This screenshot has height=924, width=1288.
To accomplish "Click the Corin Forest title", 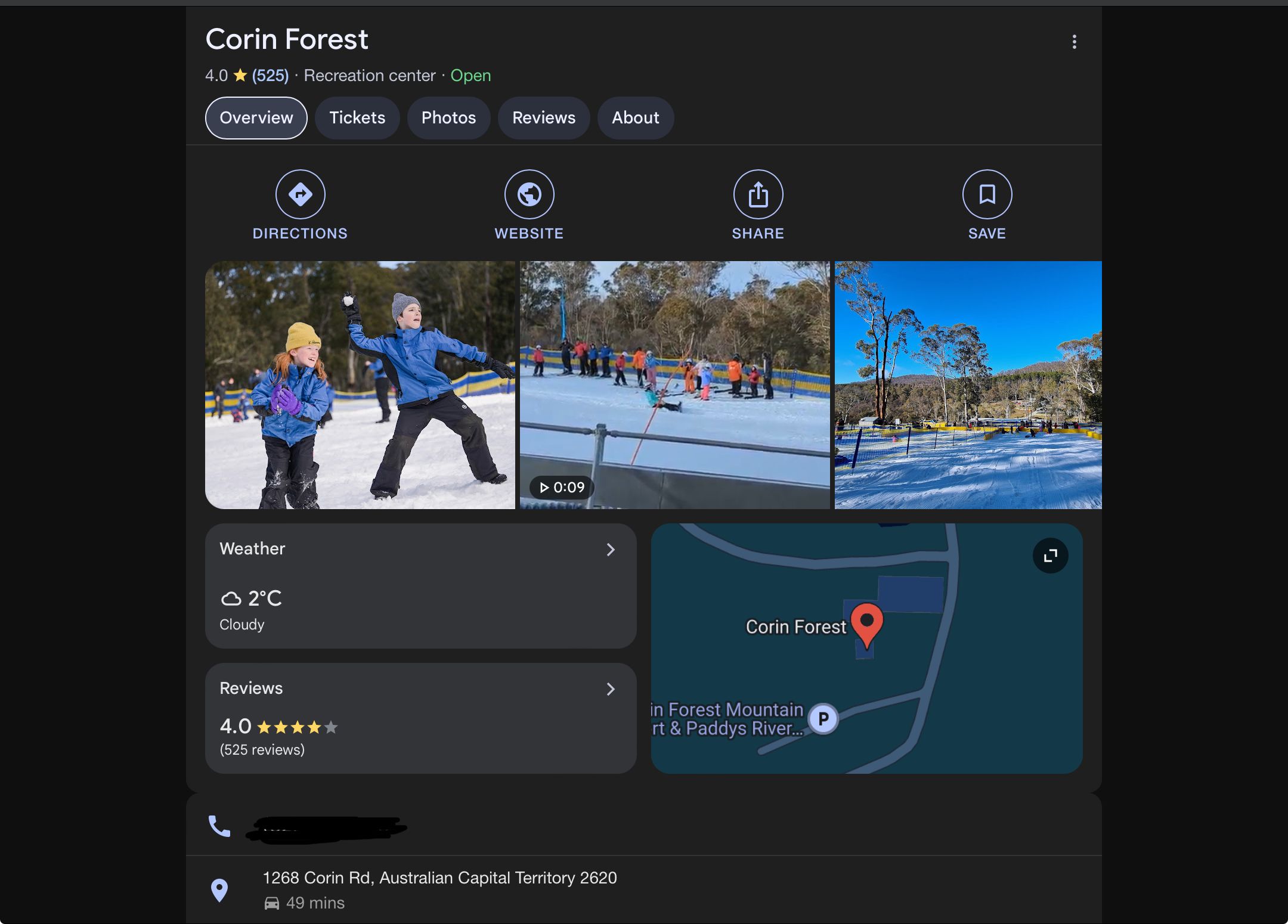I will (287, 39).
